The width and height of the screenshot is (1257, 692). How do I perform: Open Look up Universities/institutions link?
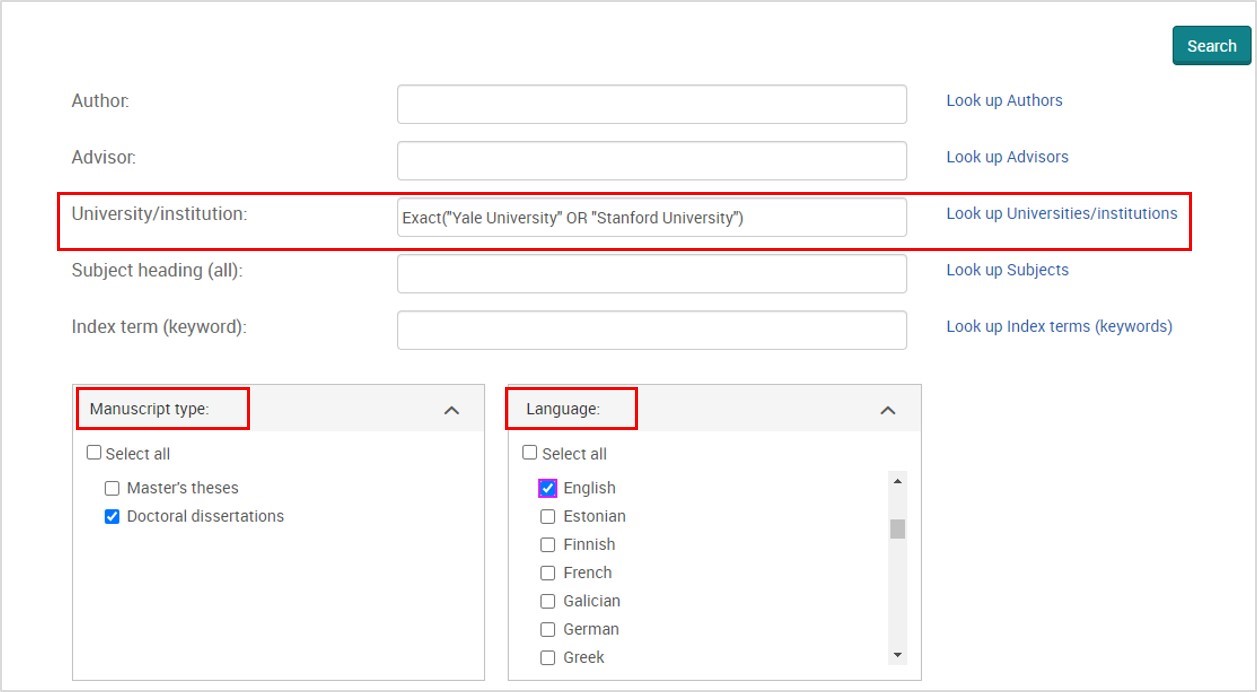(1062, 213)
